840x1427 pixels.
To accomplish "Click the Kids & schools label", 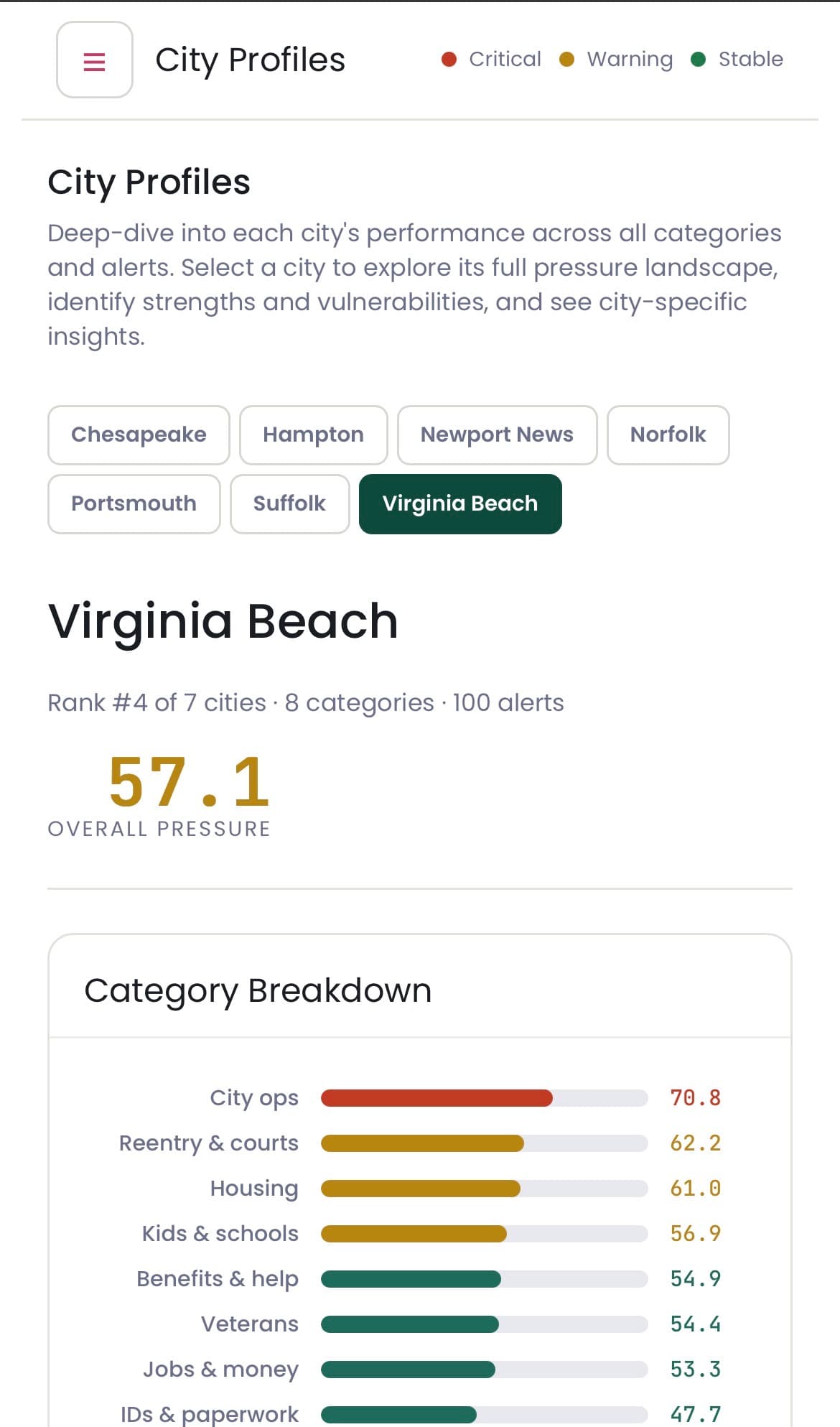I will coord(220,1234).
